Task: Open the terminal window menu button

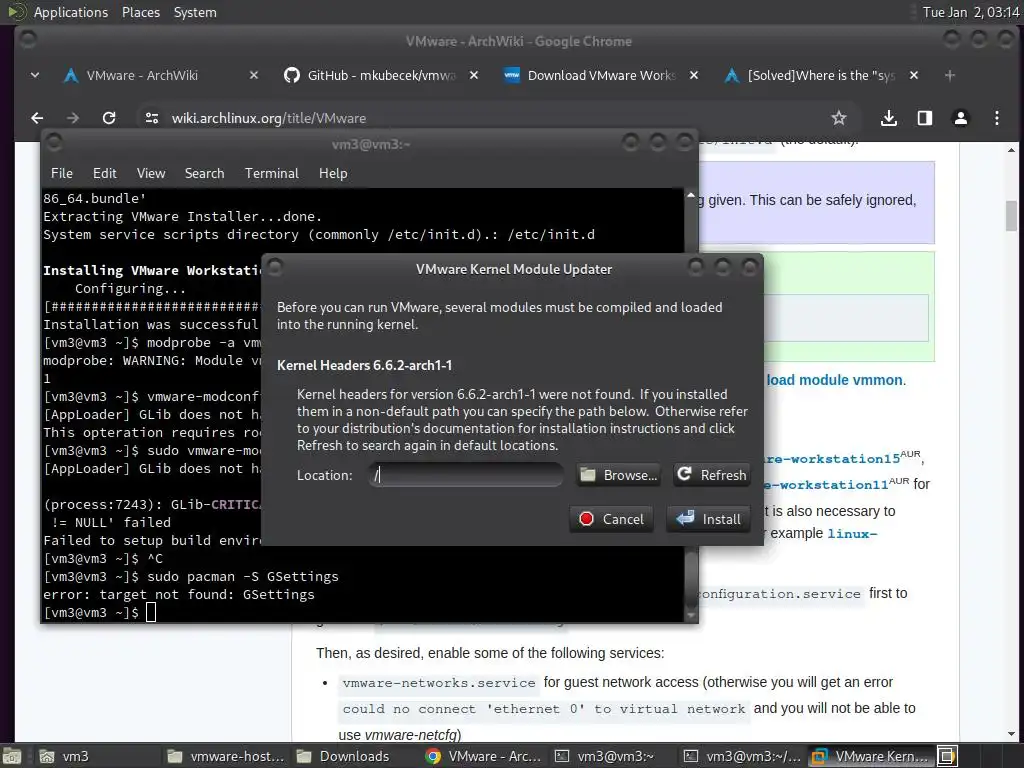Action: point(54,142)
